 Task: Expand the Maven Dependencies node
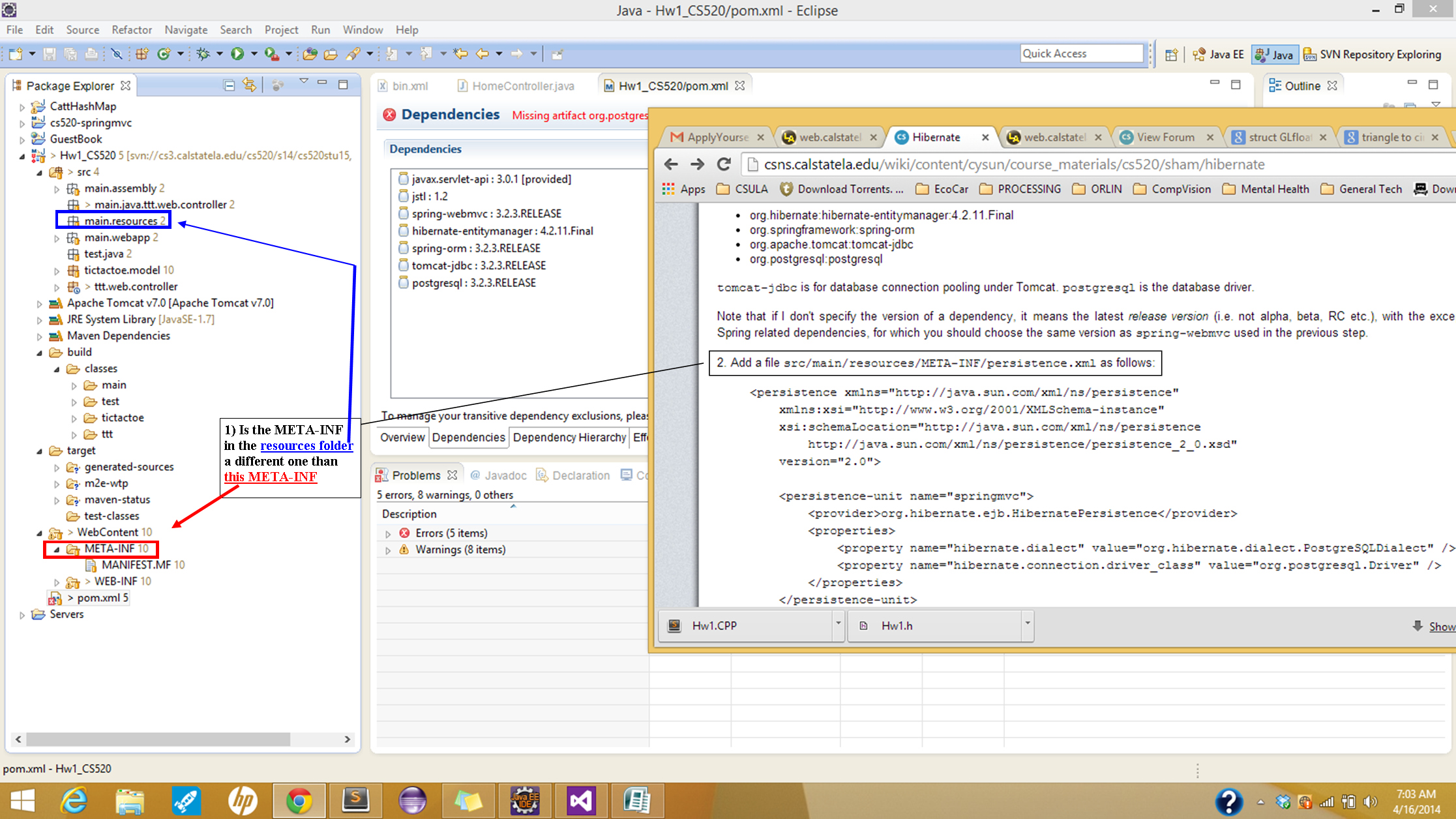40,336
